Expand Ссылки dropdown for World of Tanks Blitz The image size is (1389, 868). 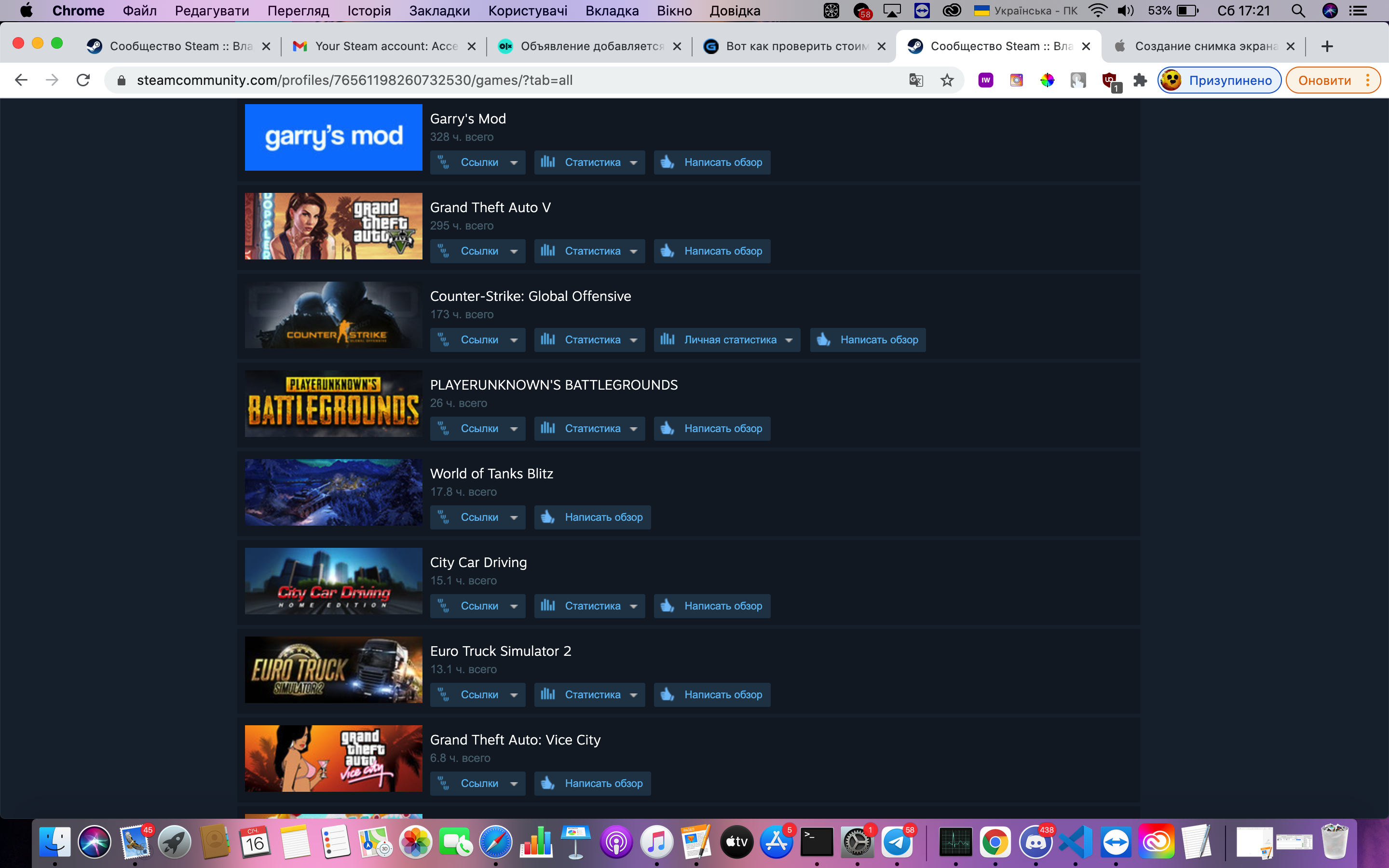(x=477, y=517)
